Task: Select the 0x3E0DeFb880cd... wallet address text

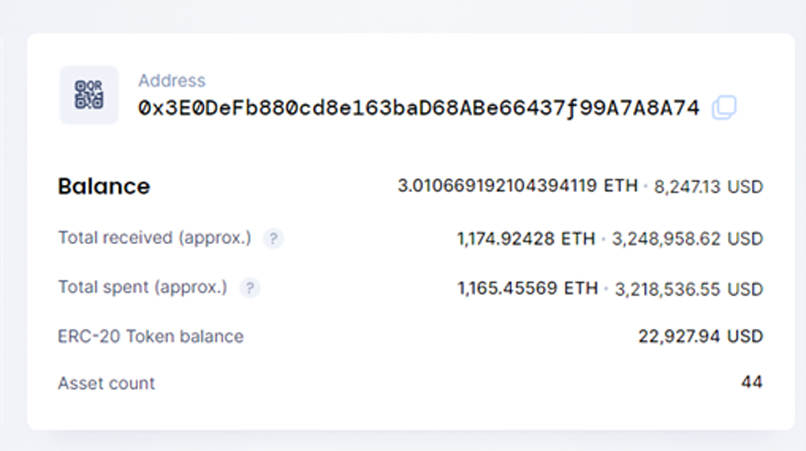Action: tap(419, 108)
